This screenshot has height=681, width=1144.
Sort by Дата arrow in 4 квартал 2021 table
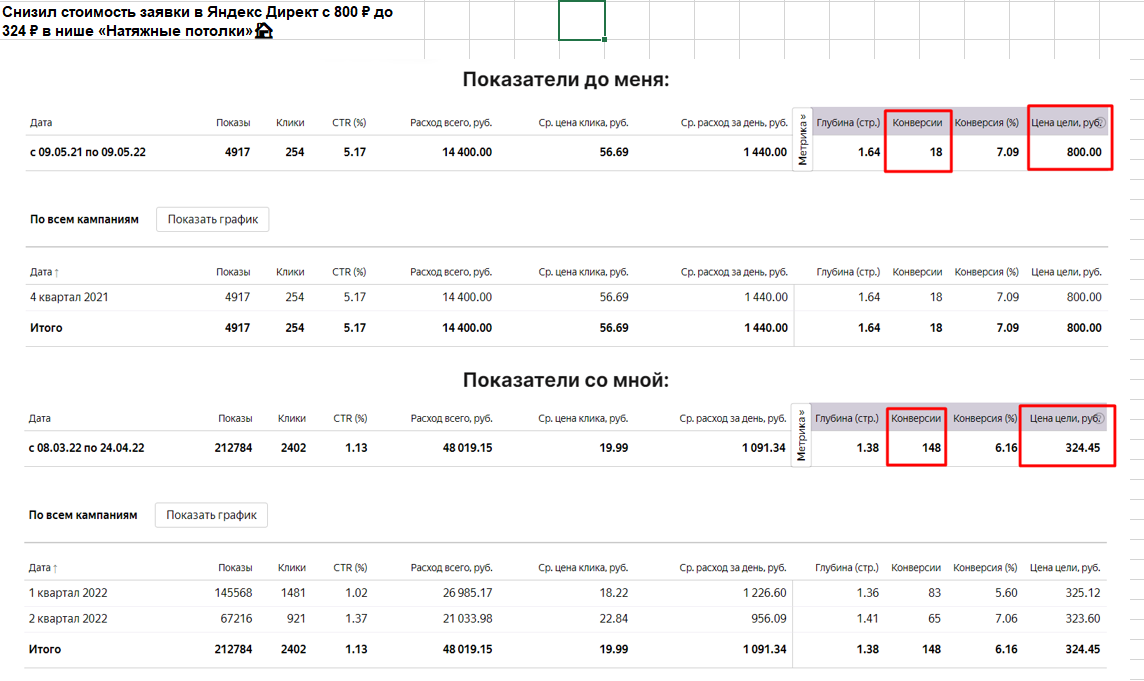click(56, 272)
